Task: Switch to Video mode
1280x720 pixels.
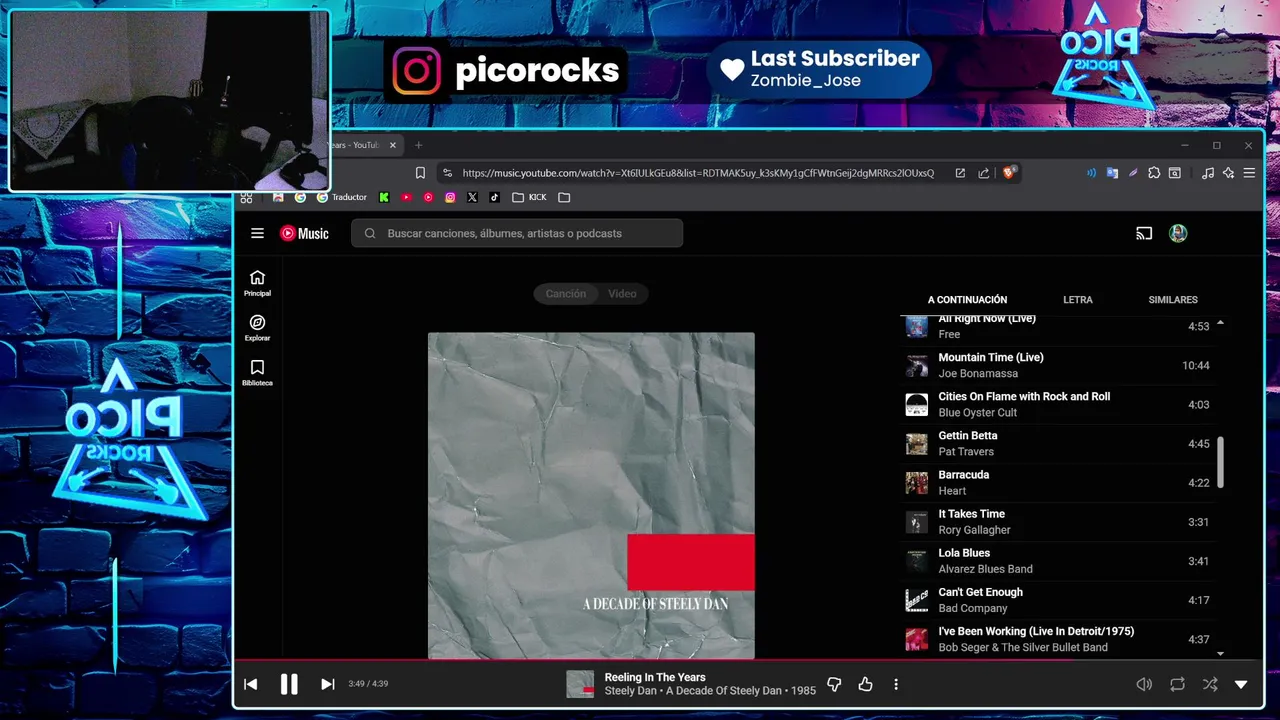Action: point(622,293)
